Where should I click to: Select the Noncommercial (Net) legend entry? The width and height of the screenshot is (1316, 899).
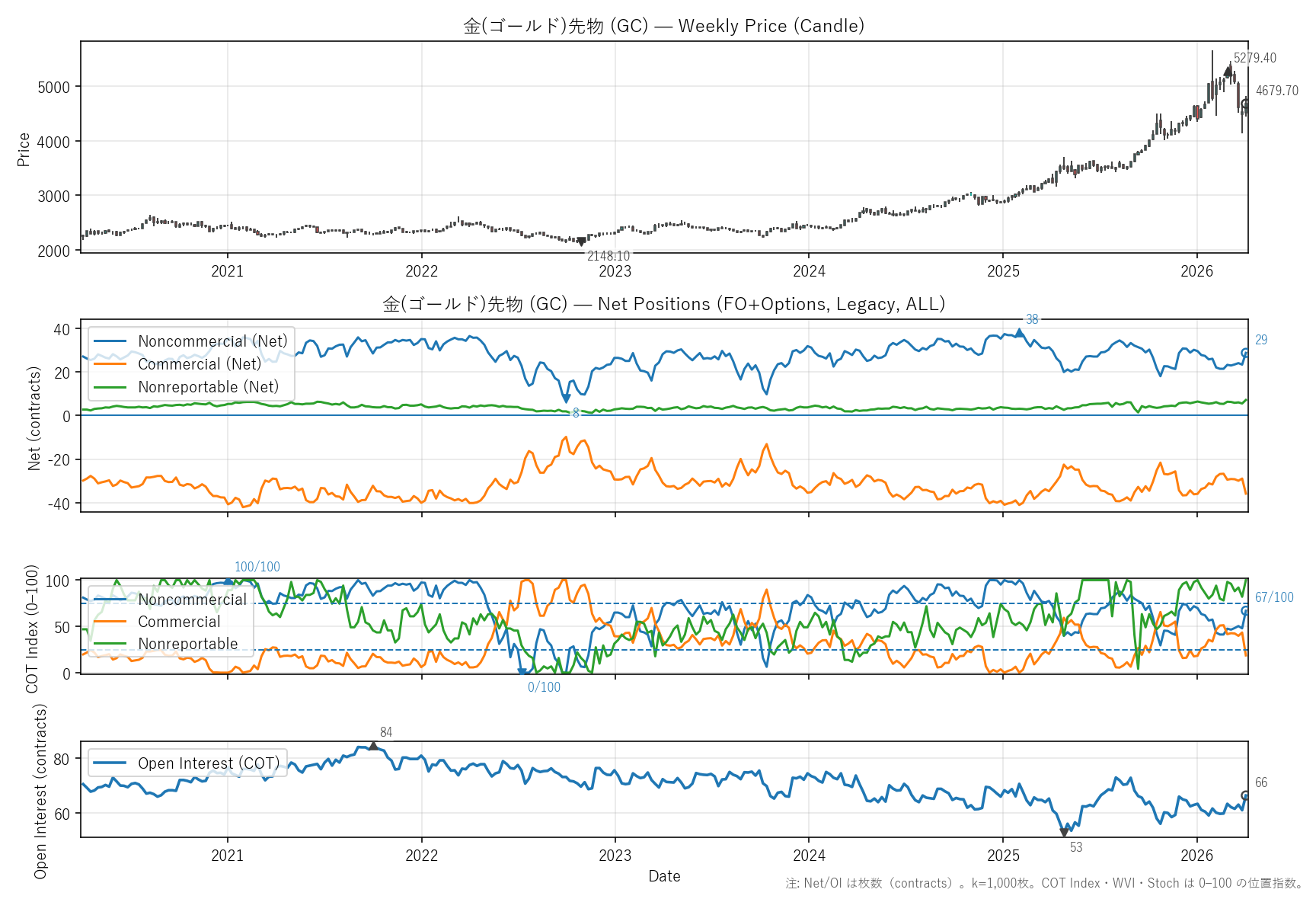(212, 341)
